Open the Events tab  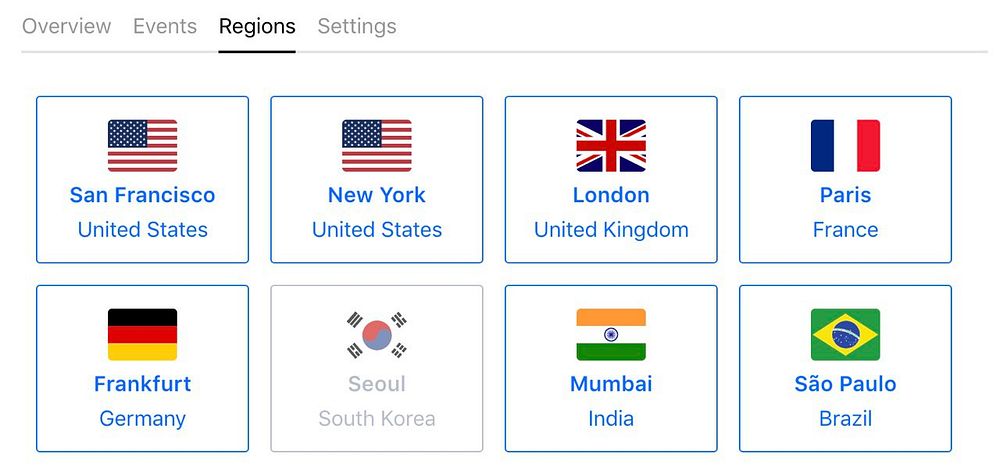165,27
